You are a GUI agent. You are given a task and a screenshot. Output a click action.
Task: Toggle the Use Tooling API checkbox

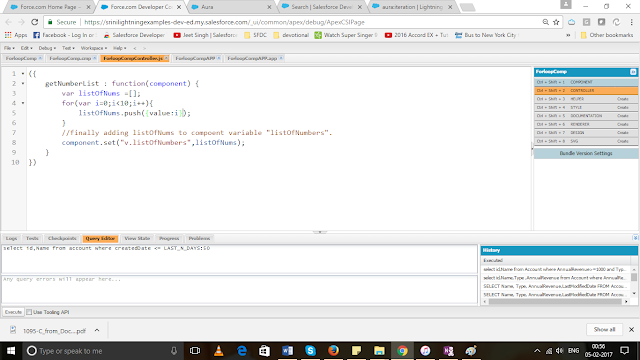click(x=29, y=312)
